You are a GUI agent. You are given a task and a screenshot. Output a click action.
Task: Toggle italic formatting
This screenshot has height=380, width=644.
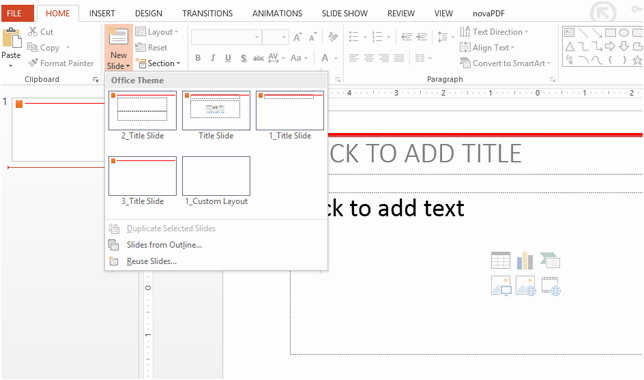213,58
